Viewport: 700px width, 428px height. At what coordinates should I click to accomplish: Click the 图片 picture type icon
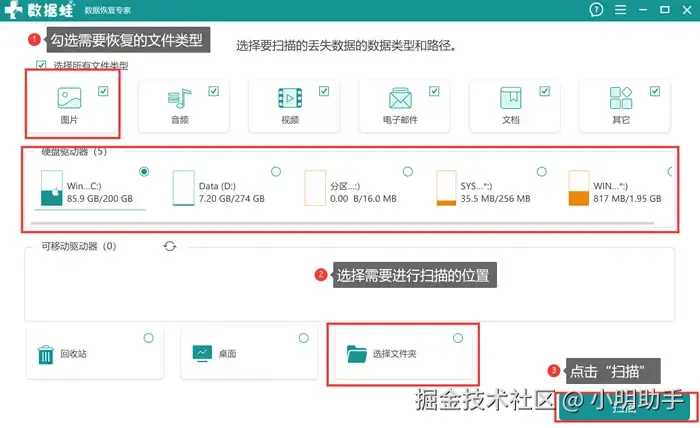[x=69, y=98]
